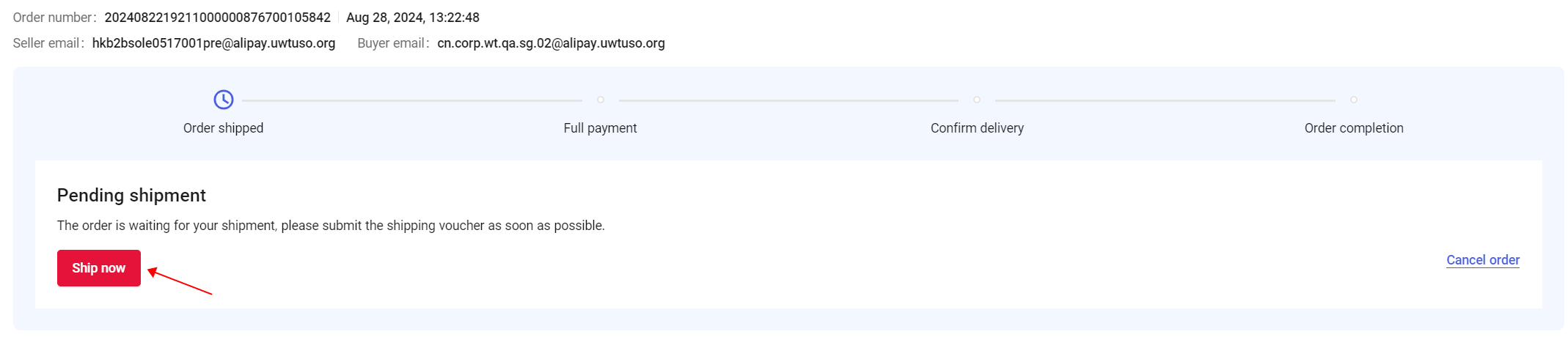Image resolution: width=1568 pixels, height=337 pixels.
Task: Click the seller email address
Action: tap(213, 43)
